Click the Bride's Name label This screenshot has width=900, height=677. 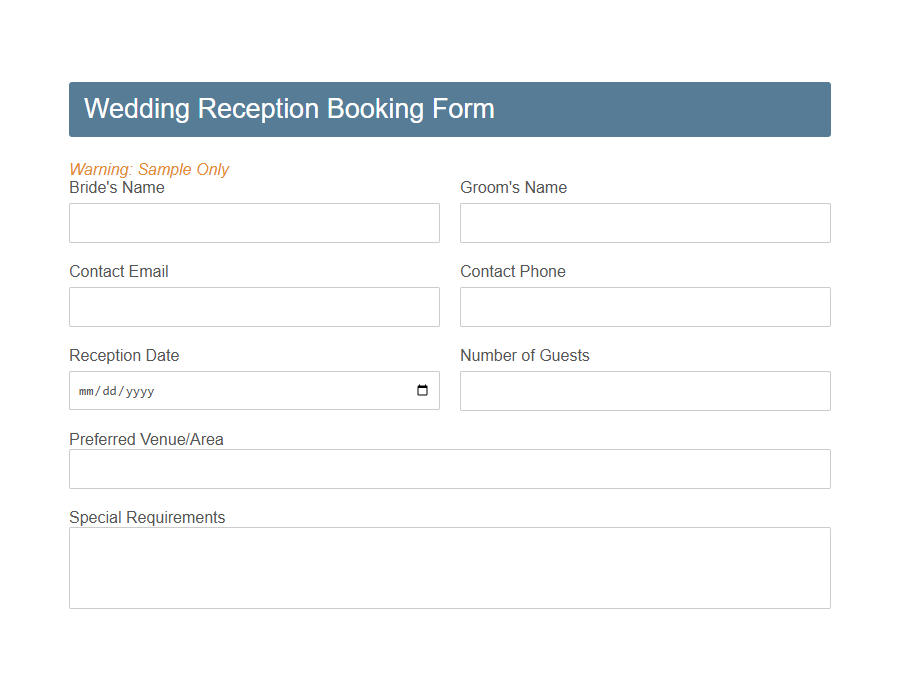tap(117, 187)
